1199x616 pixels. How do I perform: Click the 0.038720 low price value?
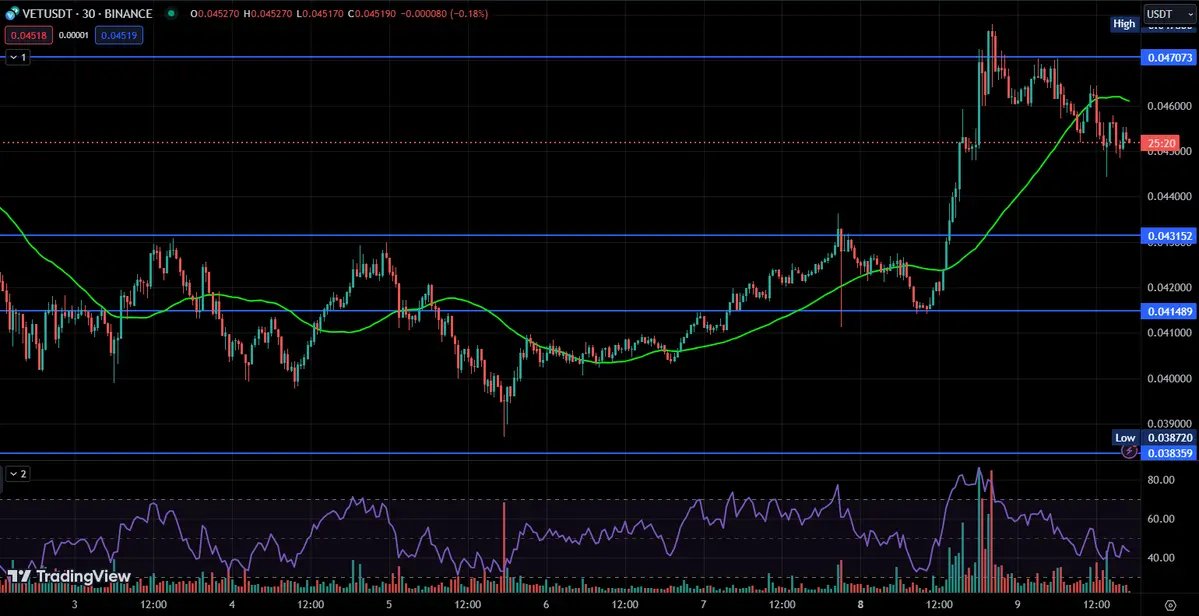click(x=1169, y=438)
